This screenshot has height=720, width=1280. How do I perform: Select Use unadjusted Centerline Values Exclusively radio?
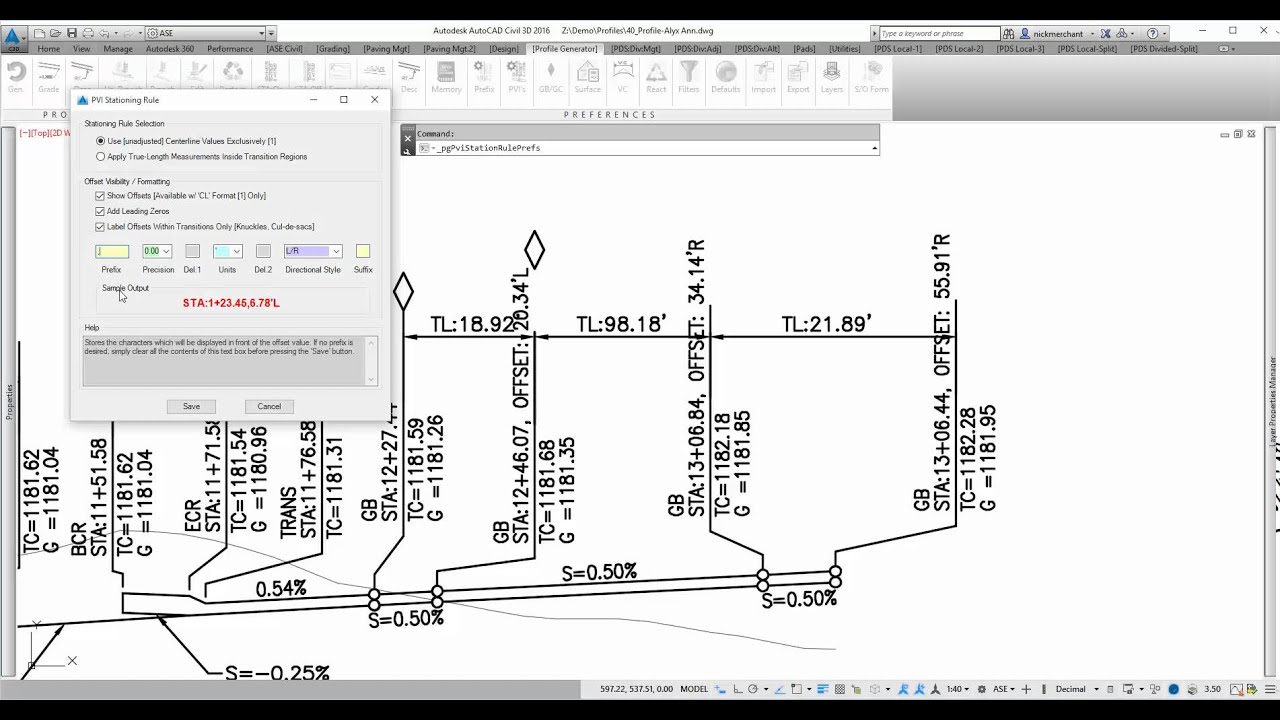[x=100, y=141]
